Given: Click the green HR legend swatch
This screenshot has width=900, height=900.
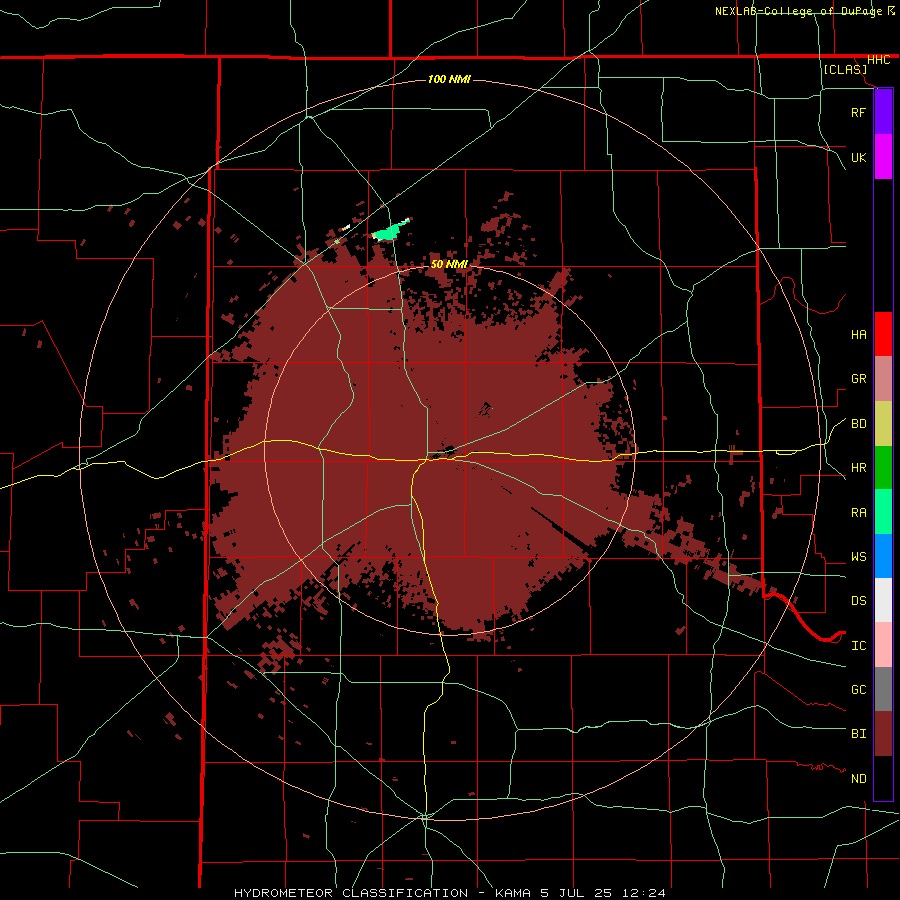Looking at the screenshot, I should tap(883, 468).
